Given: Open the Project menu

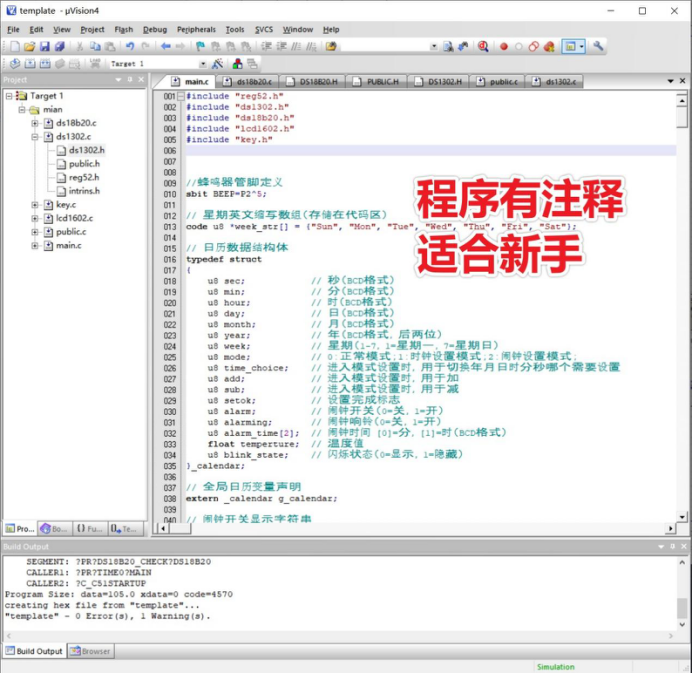Looking at the screenshot, I should pos(92,30).
